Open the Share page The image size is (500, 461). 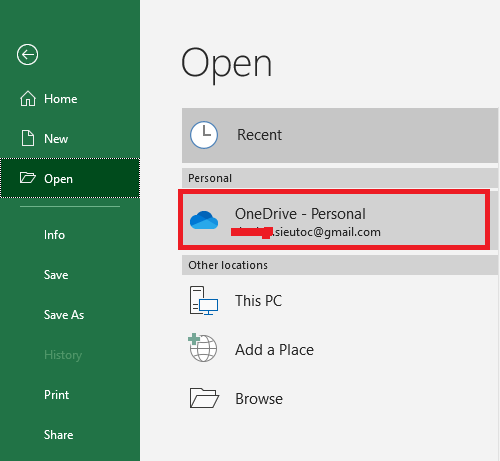click(x=70, y=435)
